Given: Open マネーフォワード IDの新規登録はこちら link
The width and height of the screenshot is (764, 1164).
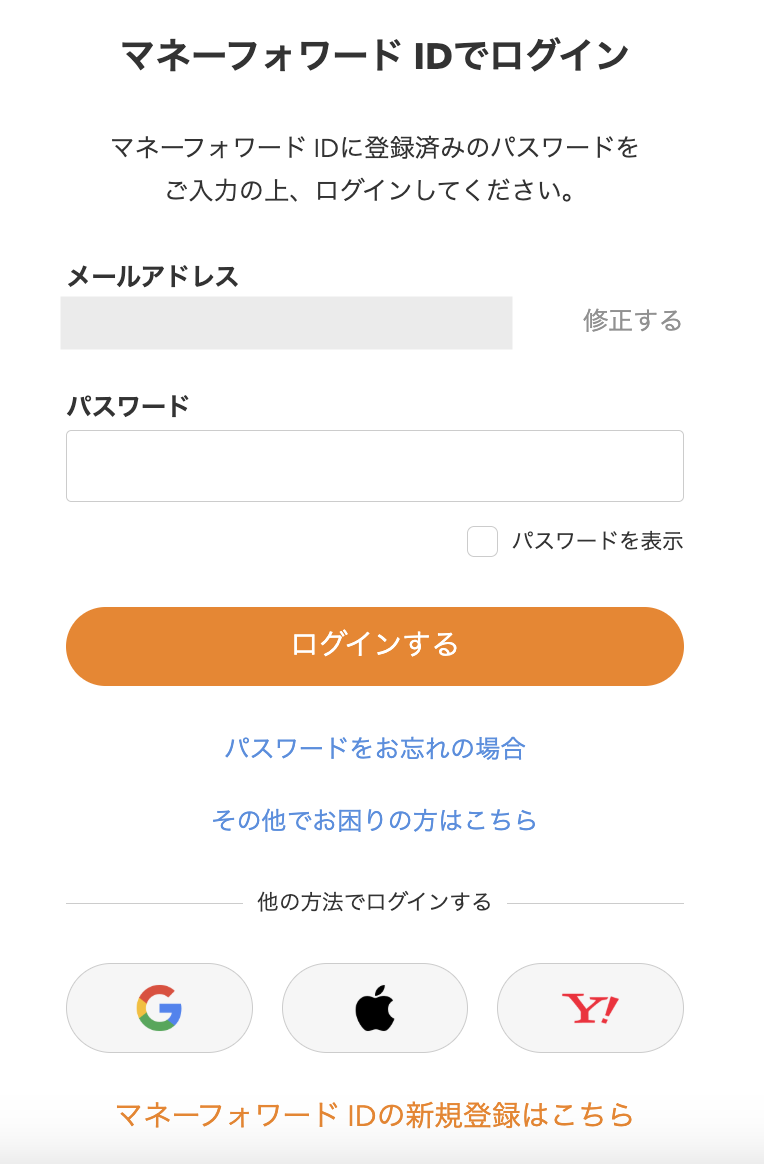Looking at the screenshot, I should pos(374,1115).
